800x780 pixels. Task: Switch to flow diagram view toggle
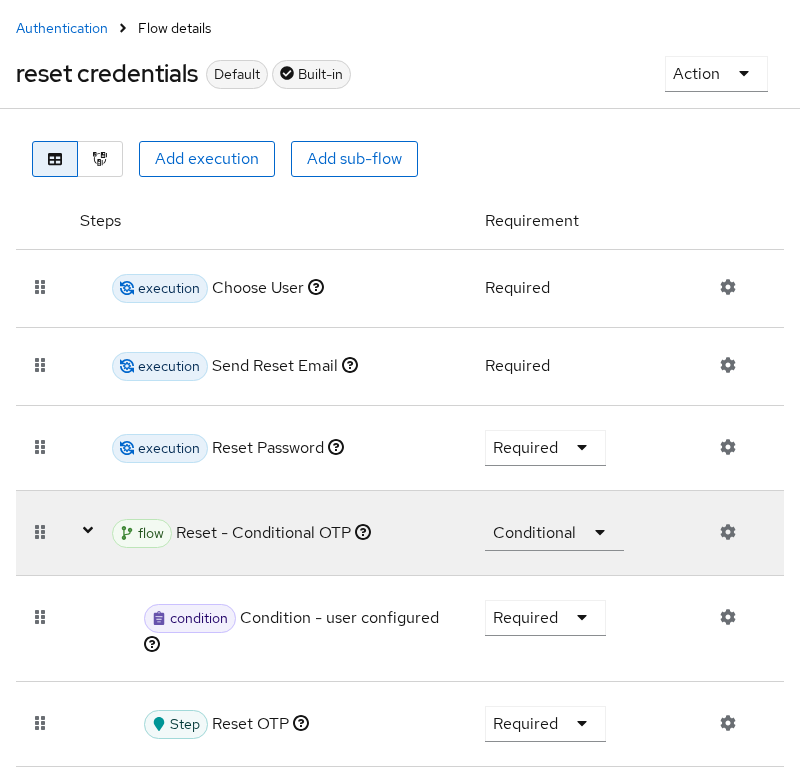click(100, 159)
